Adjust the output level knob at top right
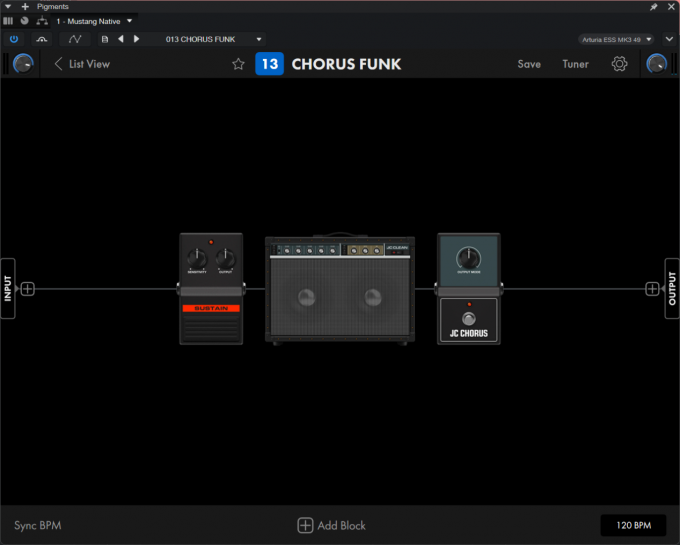 pos(657,64)
